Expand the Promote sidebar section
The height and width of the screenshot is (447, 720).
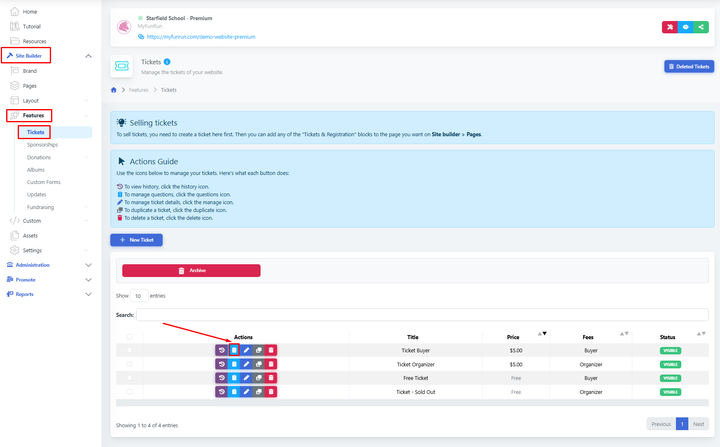point(88,280)
